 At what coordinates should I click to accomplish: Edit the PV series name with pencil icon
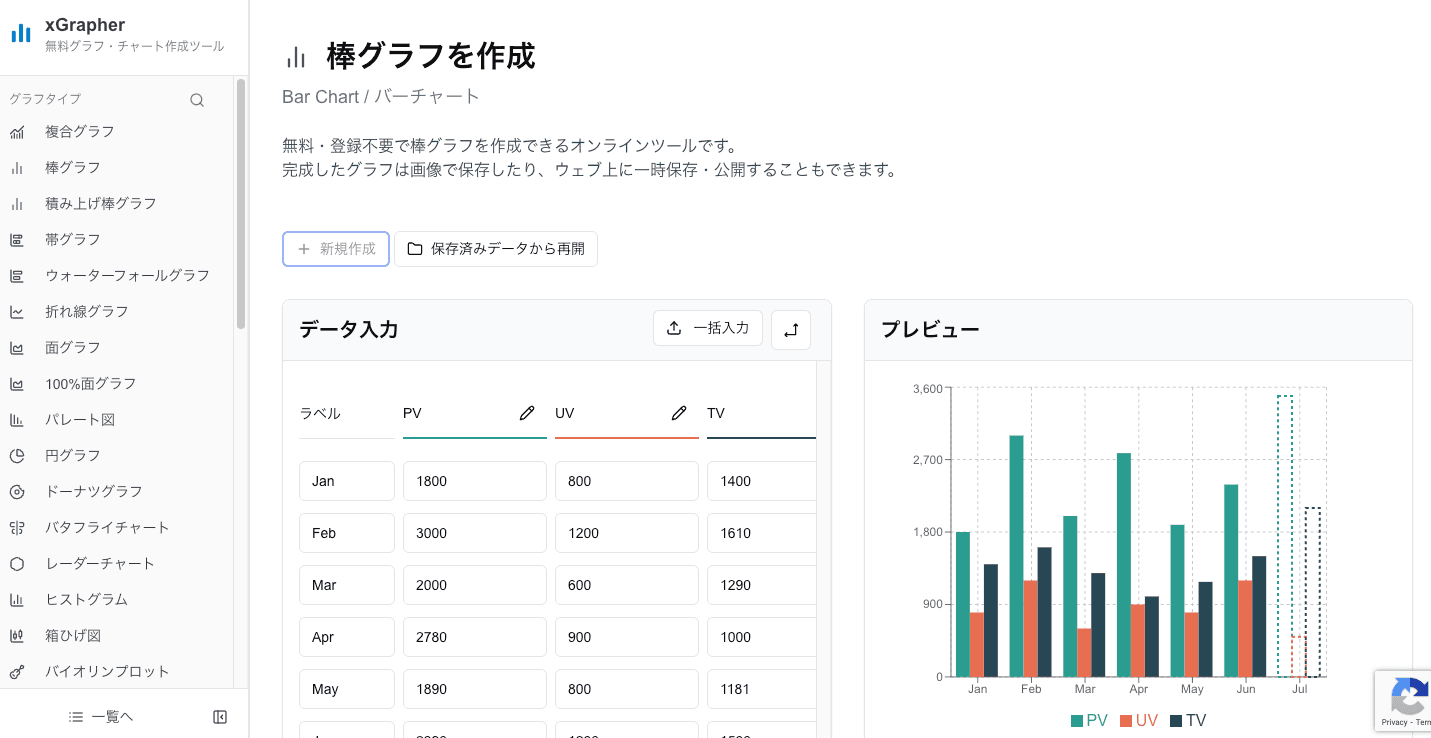click(527, 412)
